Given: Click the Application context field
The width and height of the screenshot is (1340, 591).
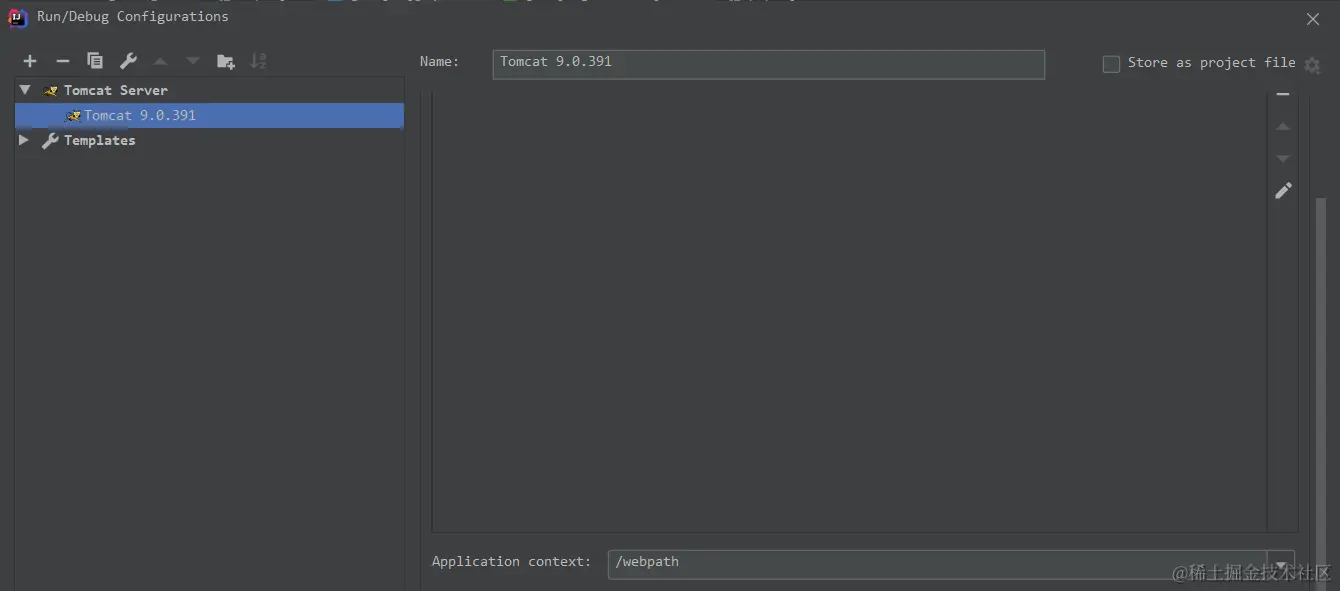Looking at the screenshot, I should pyautogui.click(x=937, y=563).
